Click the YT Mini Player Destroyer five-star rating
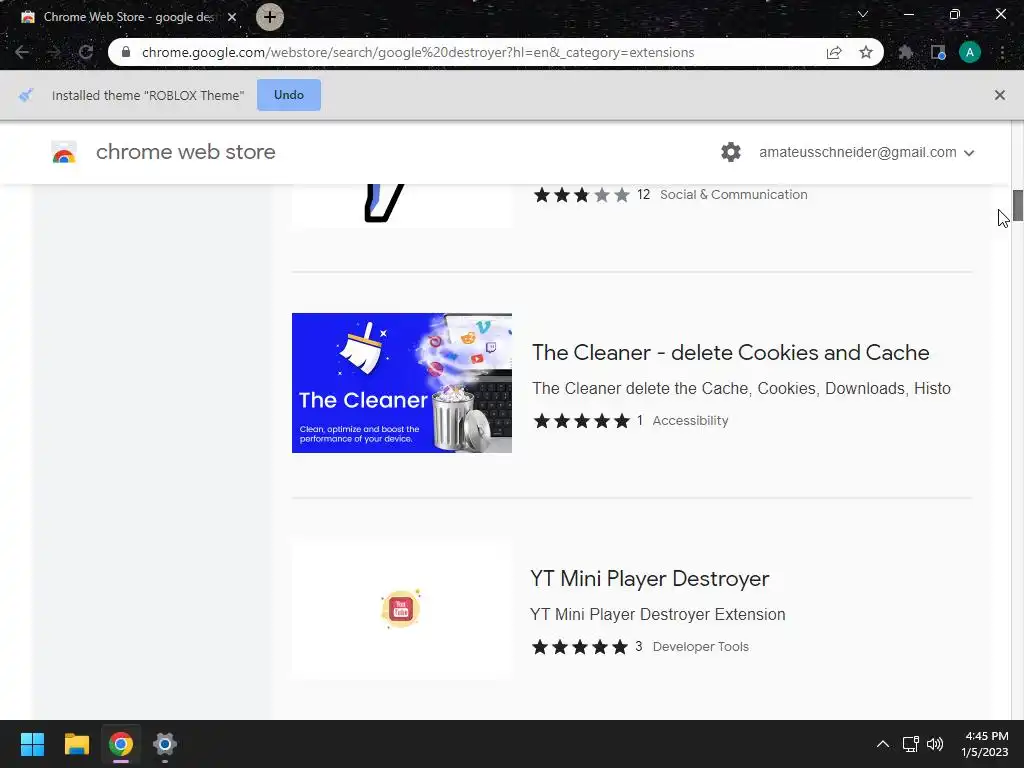The image size is (1024, 768). pos(580,647)
